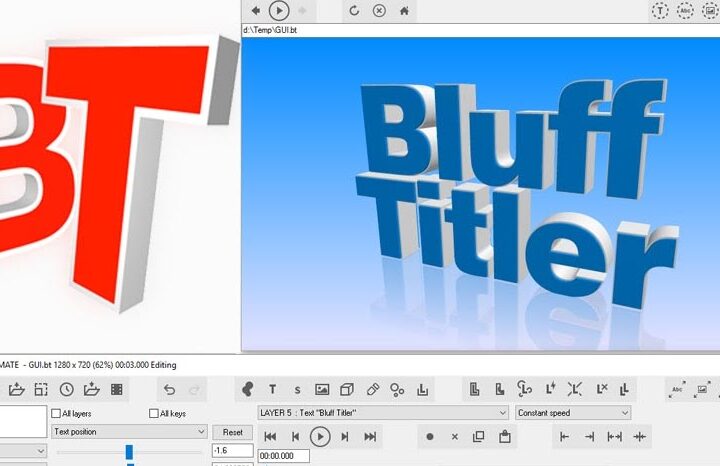Paste key using the clipboard icon

505,436
